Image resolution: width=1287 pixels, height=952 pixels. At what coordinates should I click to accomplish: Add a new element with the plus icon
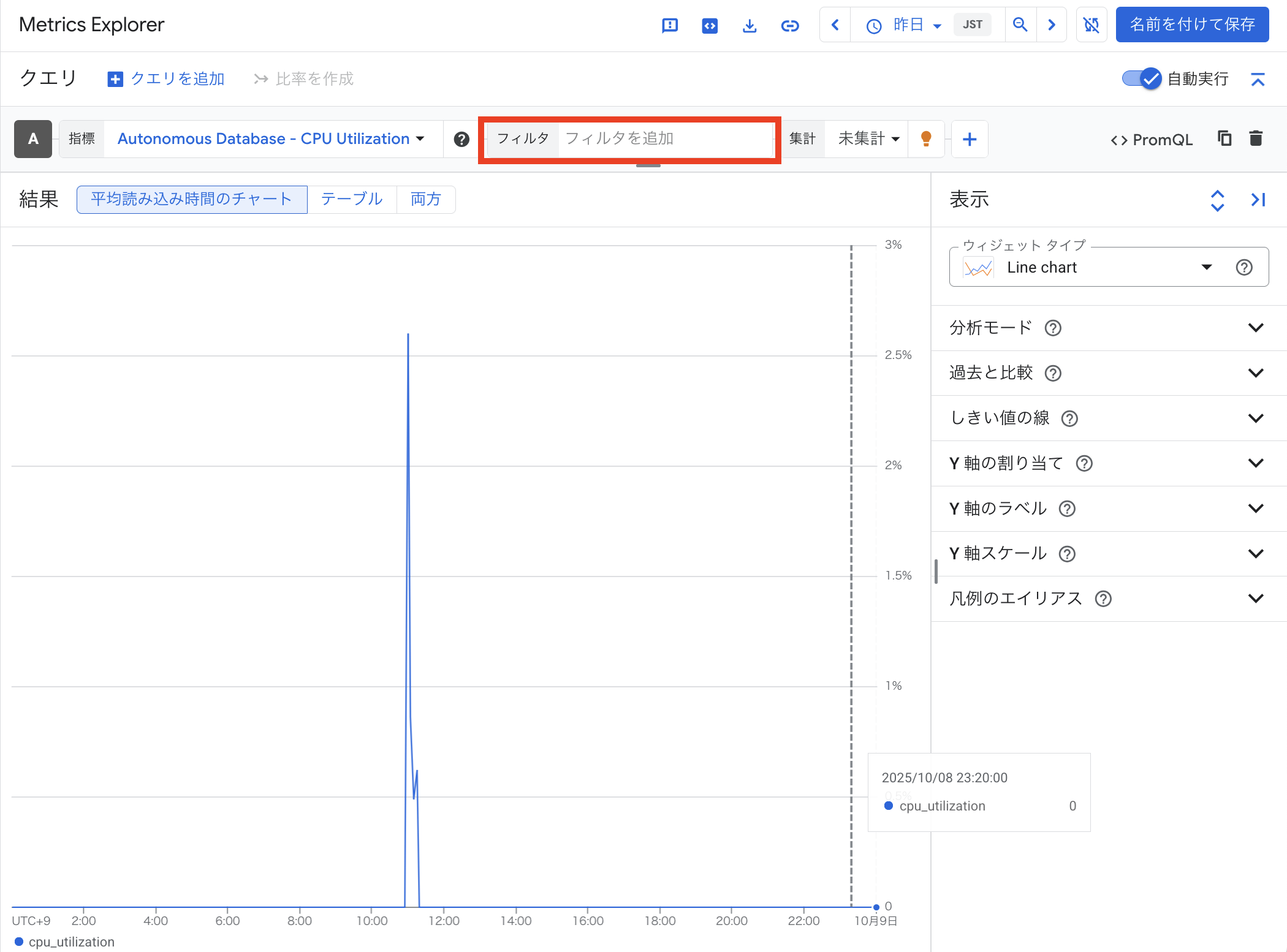click(969, 139)
